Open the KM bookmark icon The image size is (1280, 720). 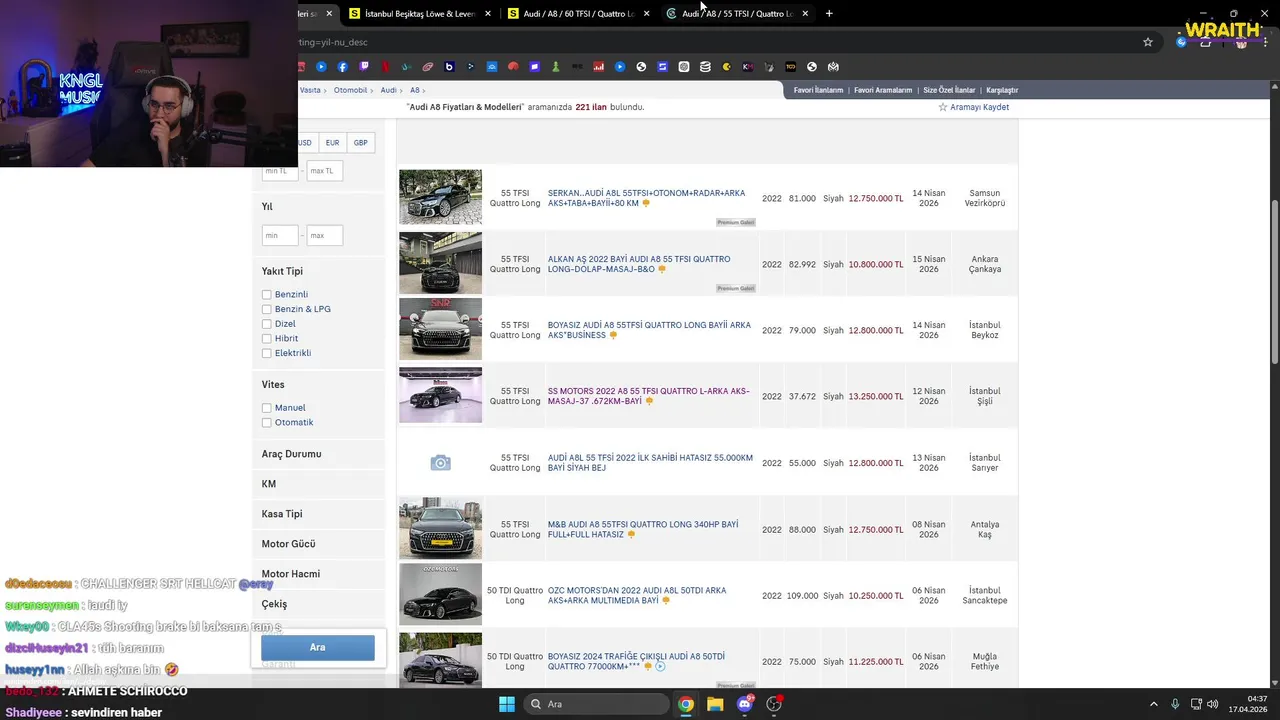pyautogui.click(x=748, y=67)
